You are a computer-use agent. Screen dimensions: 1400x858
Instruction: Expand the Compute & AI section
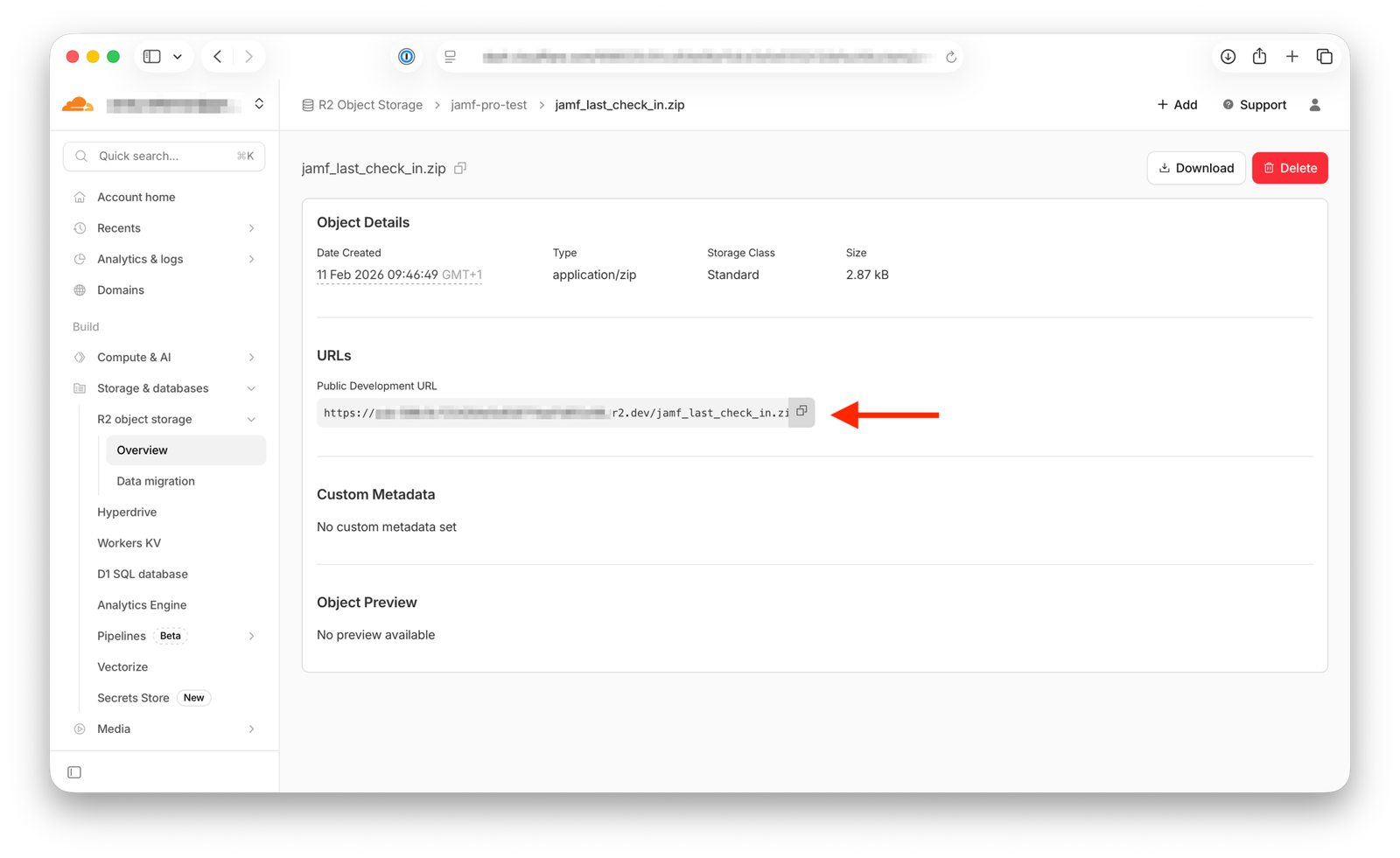pyautogui.click(x=251, y=358)
